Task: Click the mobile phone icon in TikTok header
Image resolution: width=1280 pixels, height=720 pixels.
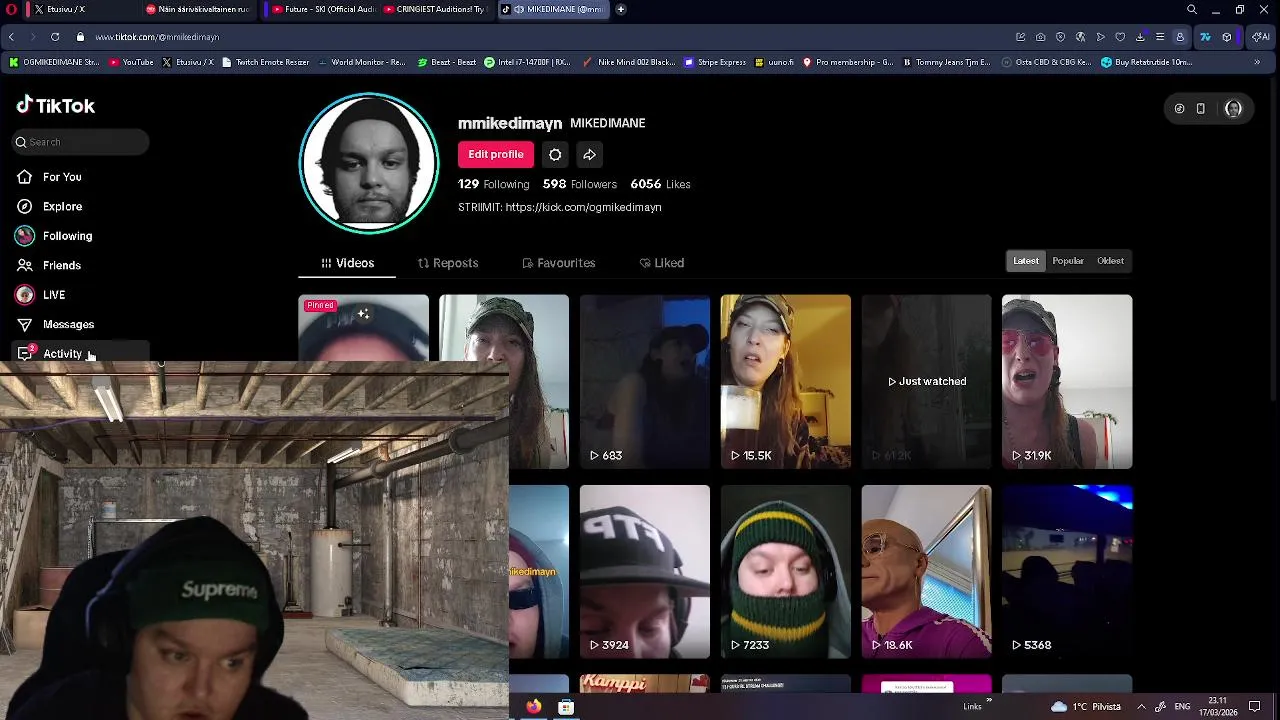Action: [1201, 109]
